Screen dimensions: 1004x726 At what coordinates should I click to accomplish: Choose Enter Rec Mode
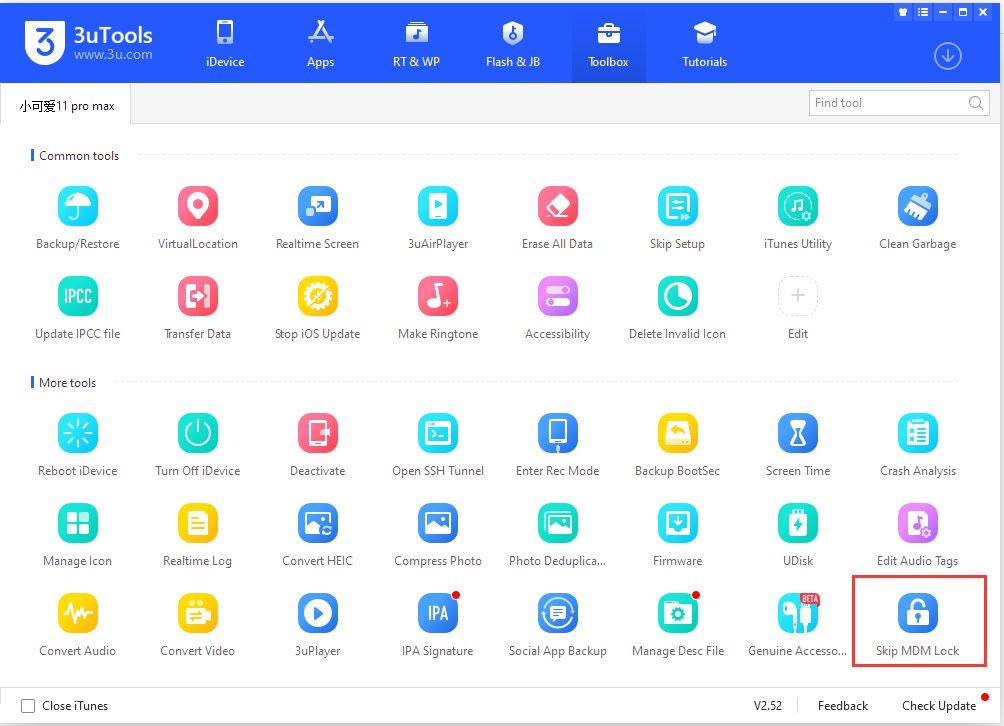pos(558,445)
